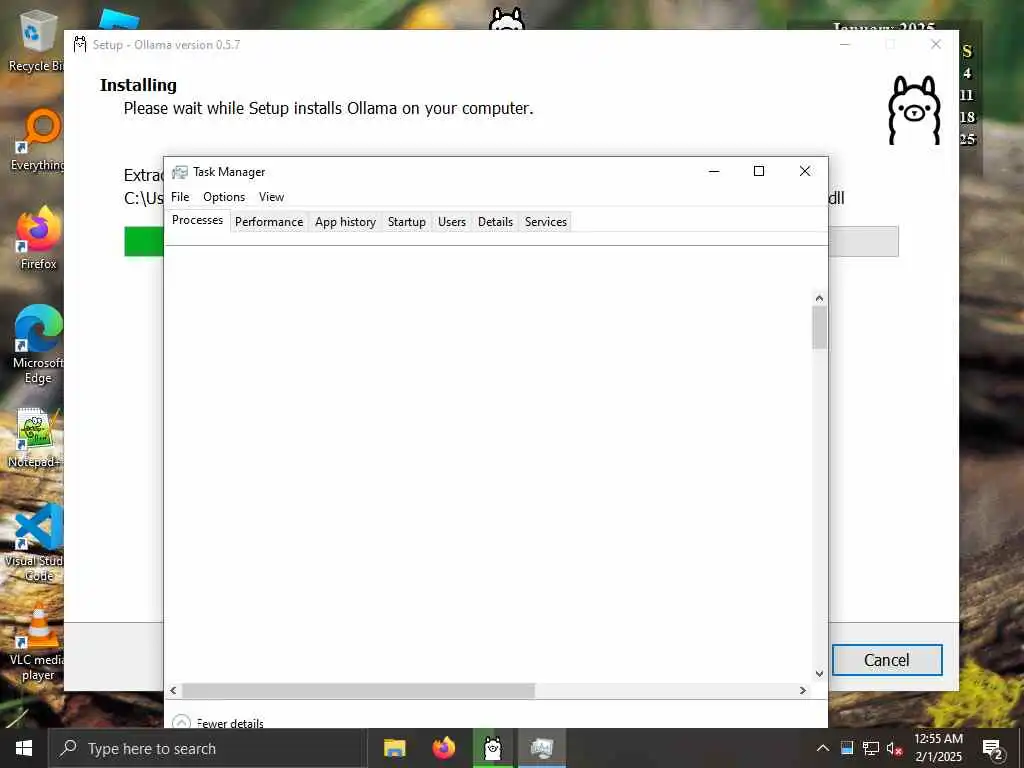This screenshot has height=768, width=1024.
Task: Select the Notepad++ desktop shortcut
Action: pos(35,438)
